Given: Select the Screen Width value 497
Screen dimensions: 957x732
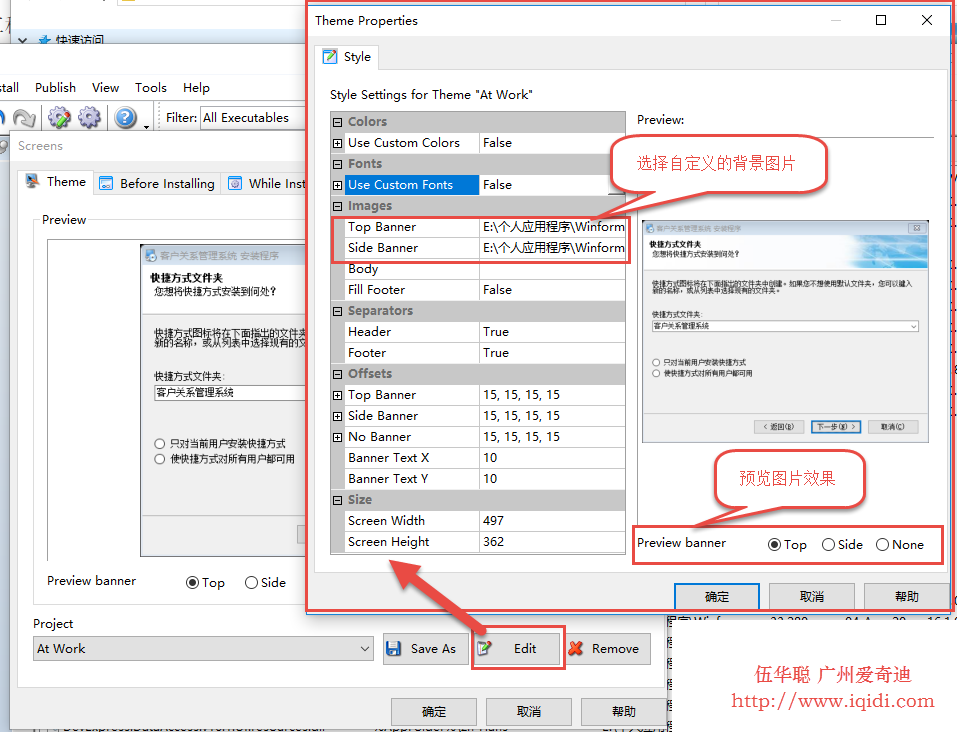Looking at the screenshot, I should (x=552, y=521).
